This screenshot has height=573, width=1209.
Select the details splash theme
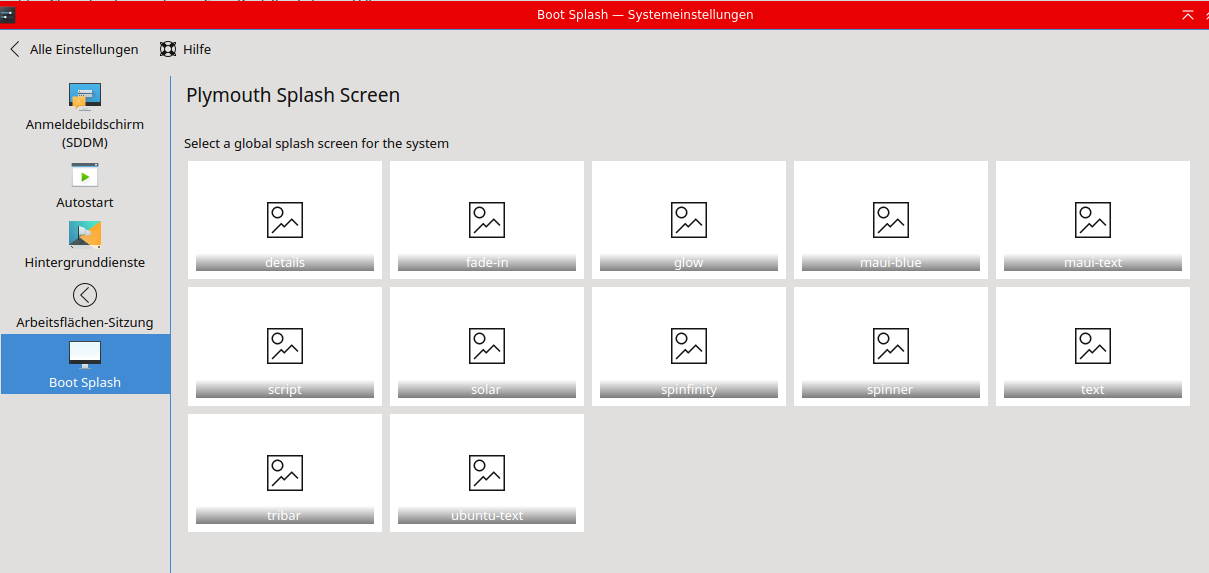pos(285,220)
